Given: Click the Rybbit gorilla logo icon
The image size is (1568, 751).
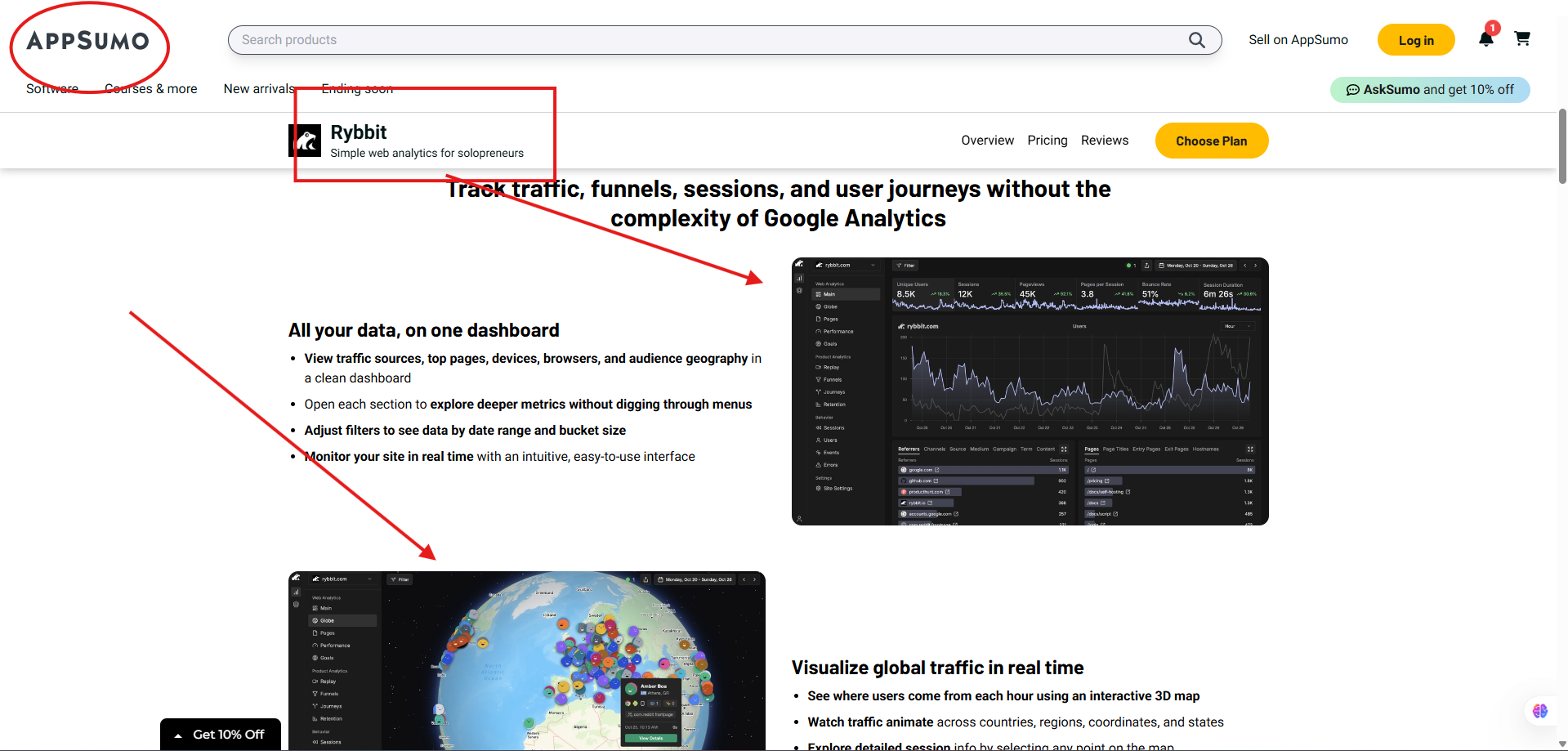Looking at the screenshot, I should coord(306,140).
